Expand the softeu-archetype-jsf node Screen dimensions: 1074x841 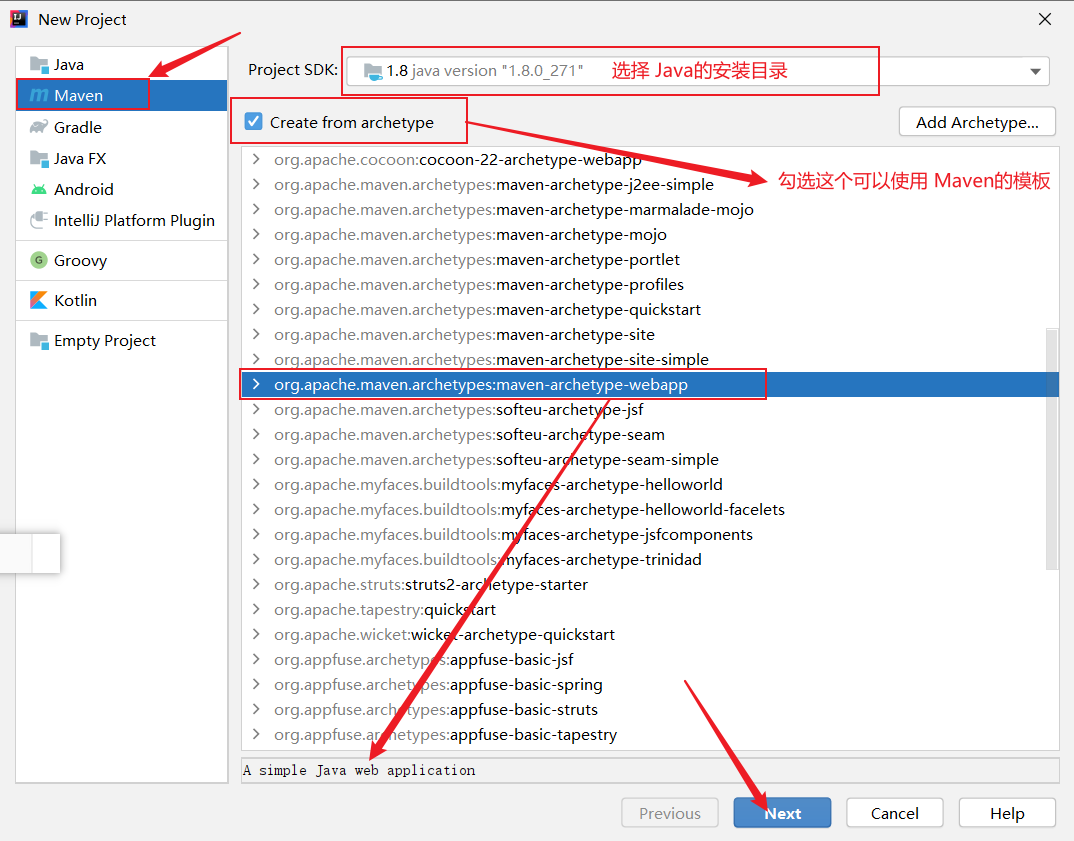[256, 409]
